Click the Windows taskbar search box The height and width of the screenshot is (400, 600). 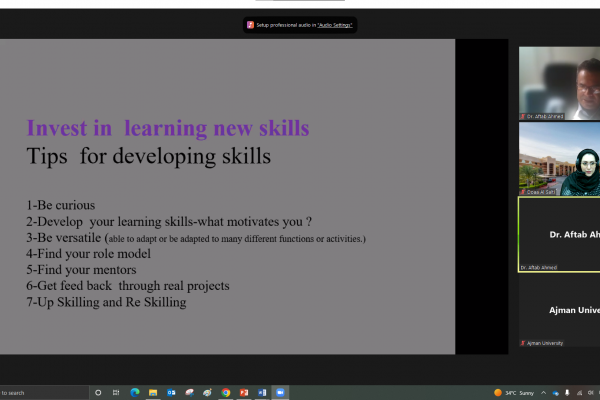point(40,392)
